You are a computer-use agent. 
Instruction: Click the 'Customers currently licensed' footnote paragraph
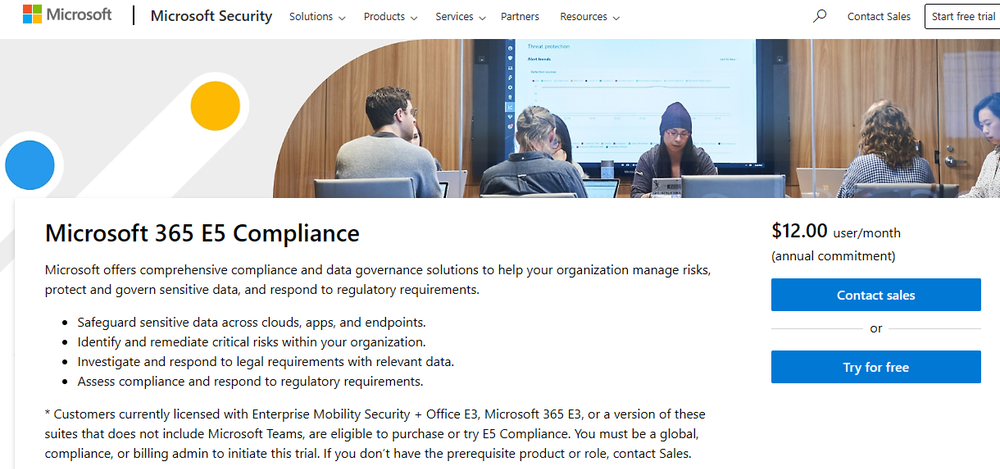click(375, 435)
